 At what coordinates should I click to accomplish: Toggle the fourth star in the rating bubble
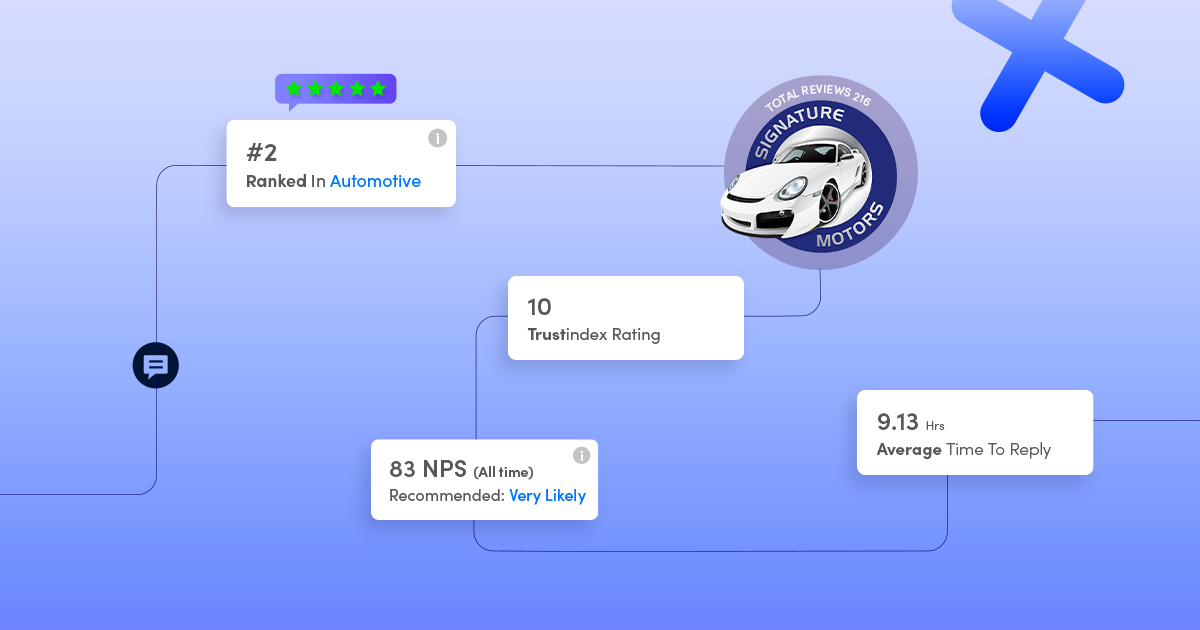click(x=356, y=88)
